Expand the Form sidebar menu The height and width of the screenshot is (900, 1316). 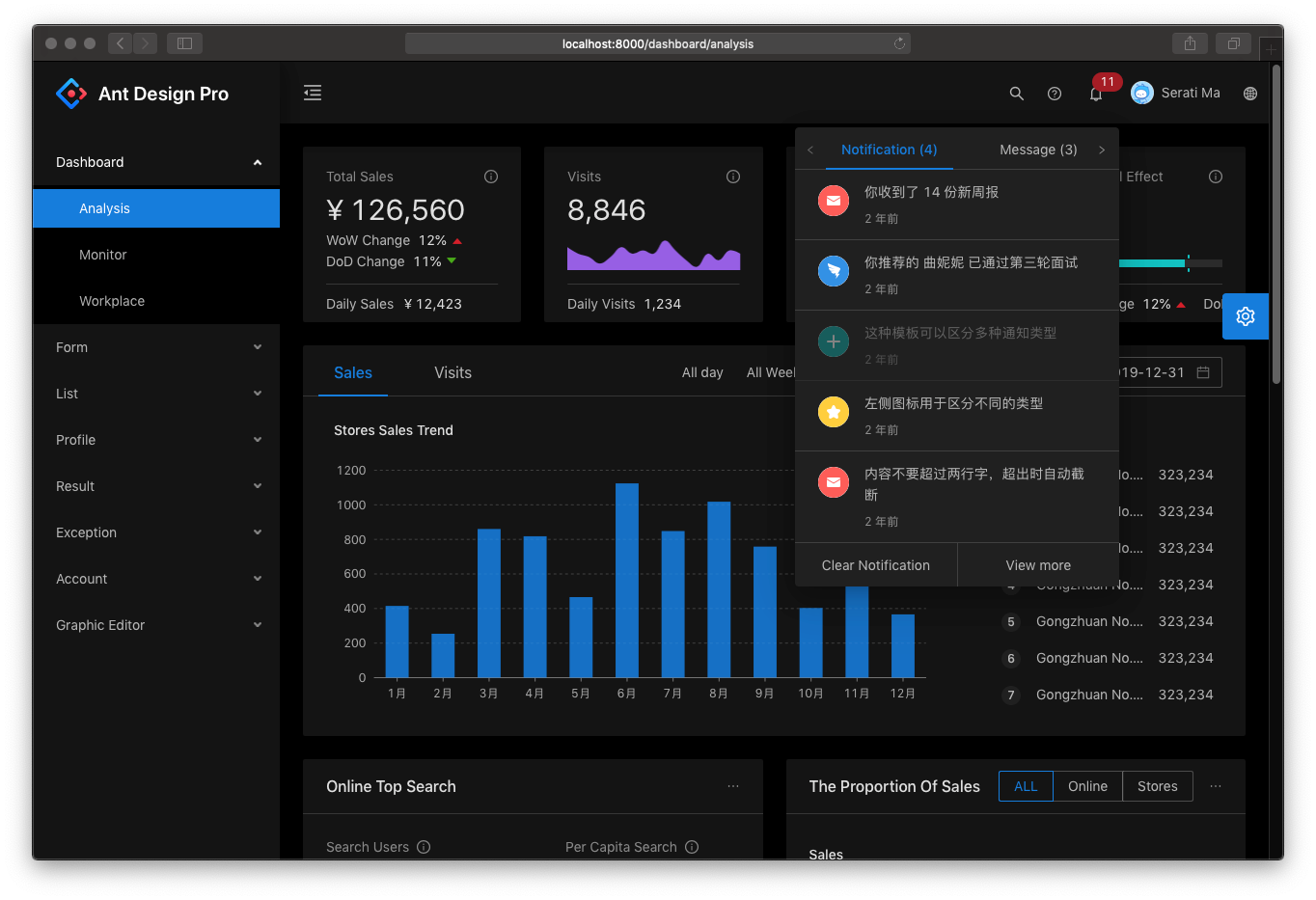point(156,347)
